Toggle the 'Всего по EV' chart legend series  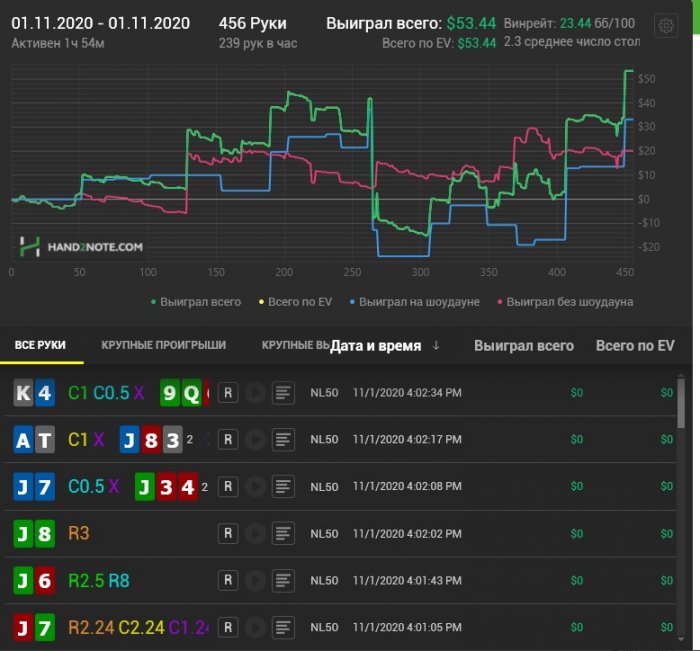296,302
